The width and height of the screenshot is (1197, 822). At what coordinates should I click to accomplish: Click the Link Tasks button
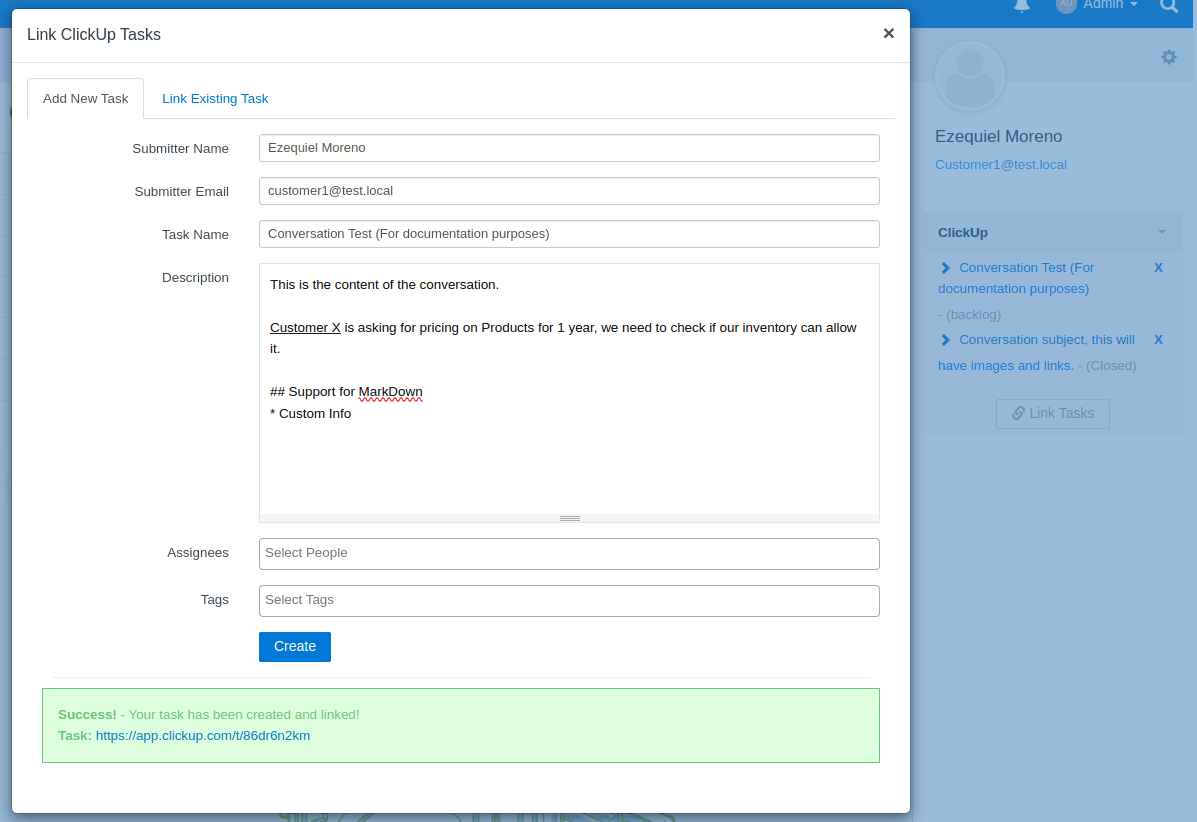pos(1052,414)
